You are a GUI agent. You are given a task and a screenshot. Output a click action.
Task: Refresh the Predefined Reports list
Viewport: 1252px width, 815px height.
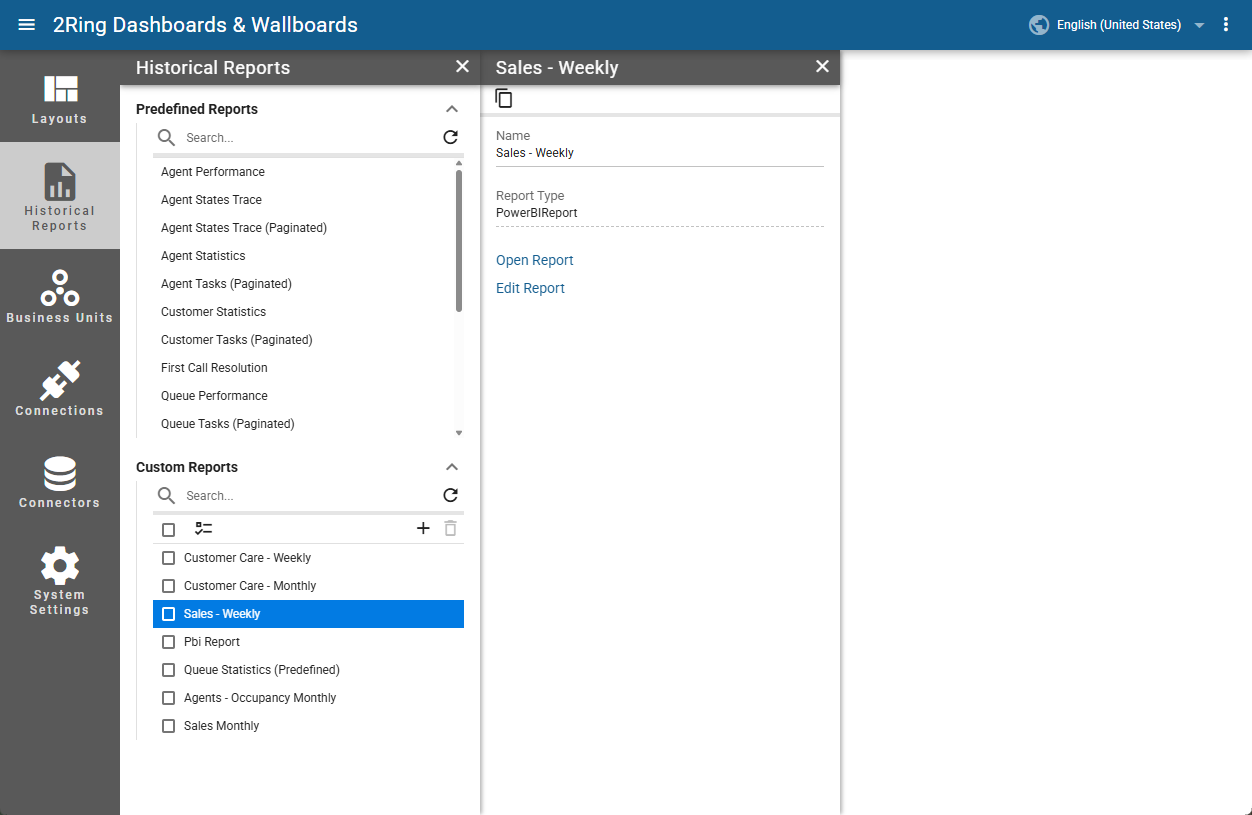click(x=451, y=137)
